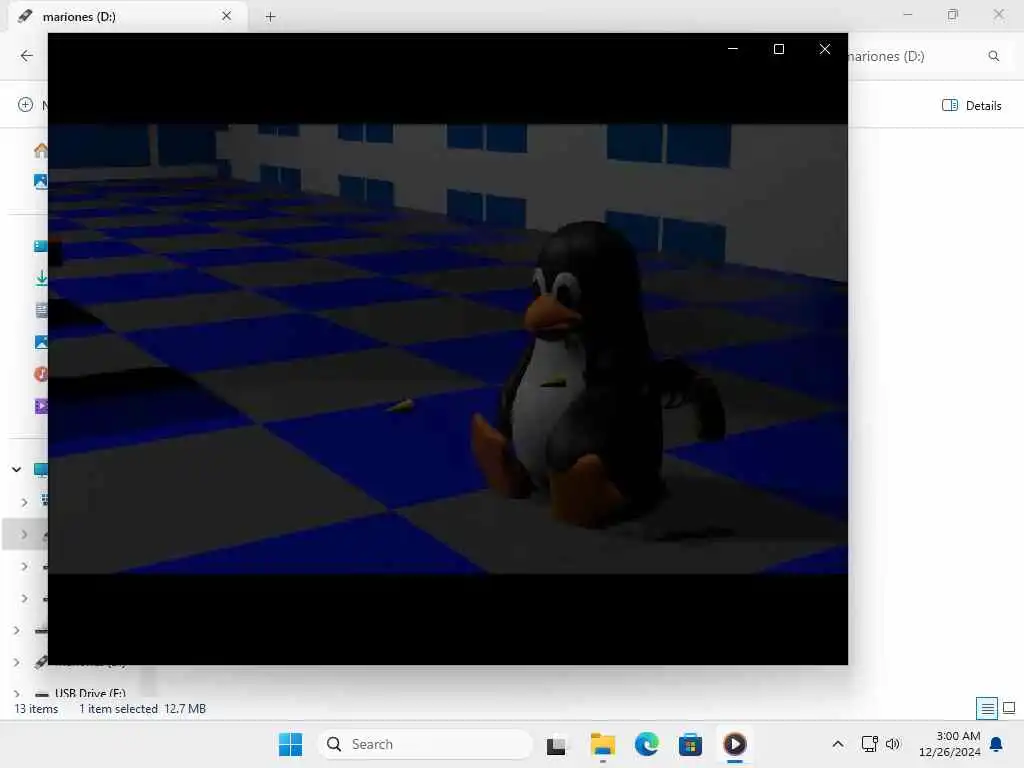Open File Explorer from the taskbar
Viewport: 1024px width, 768px height.
tap(602, 744)
